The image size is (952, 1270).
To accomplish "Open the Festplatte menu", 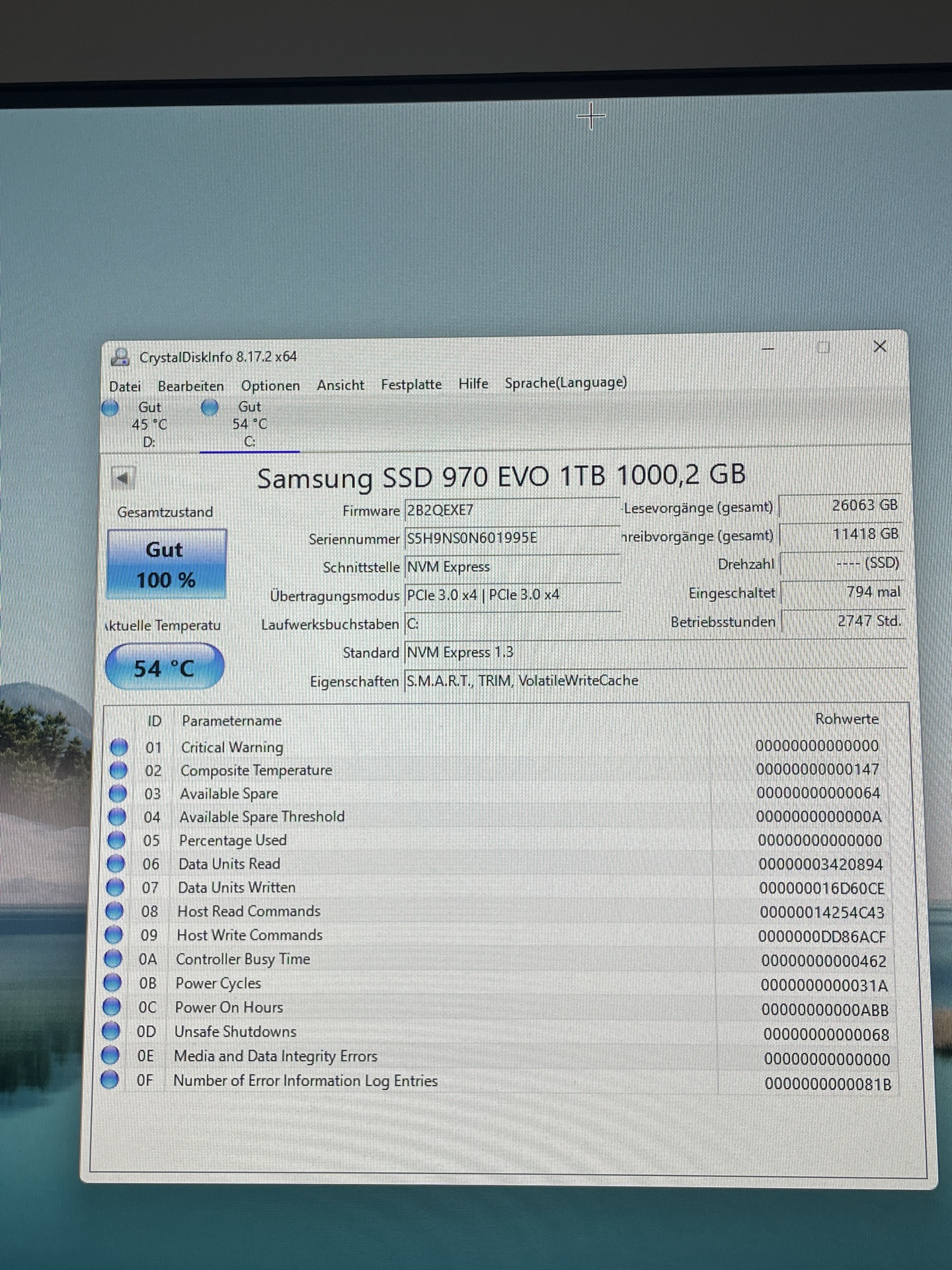I will click(411, 384).
